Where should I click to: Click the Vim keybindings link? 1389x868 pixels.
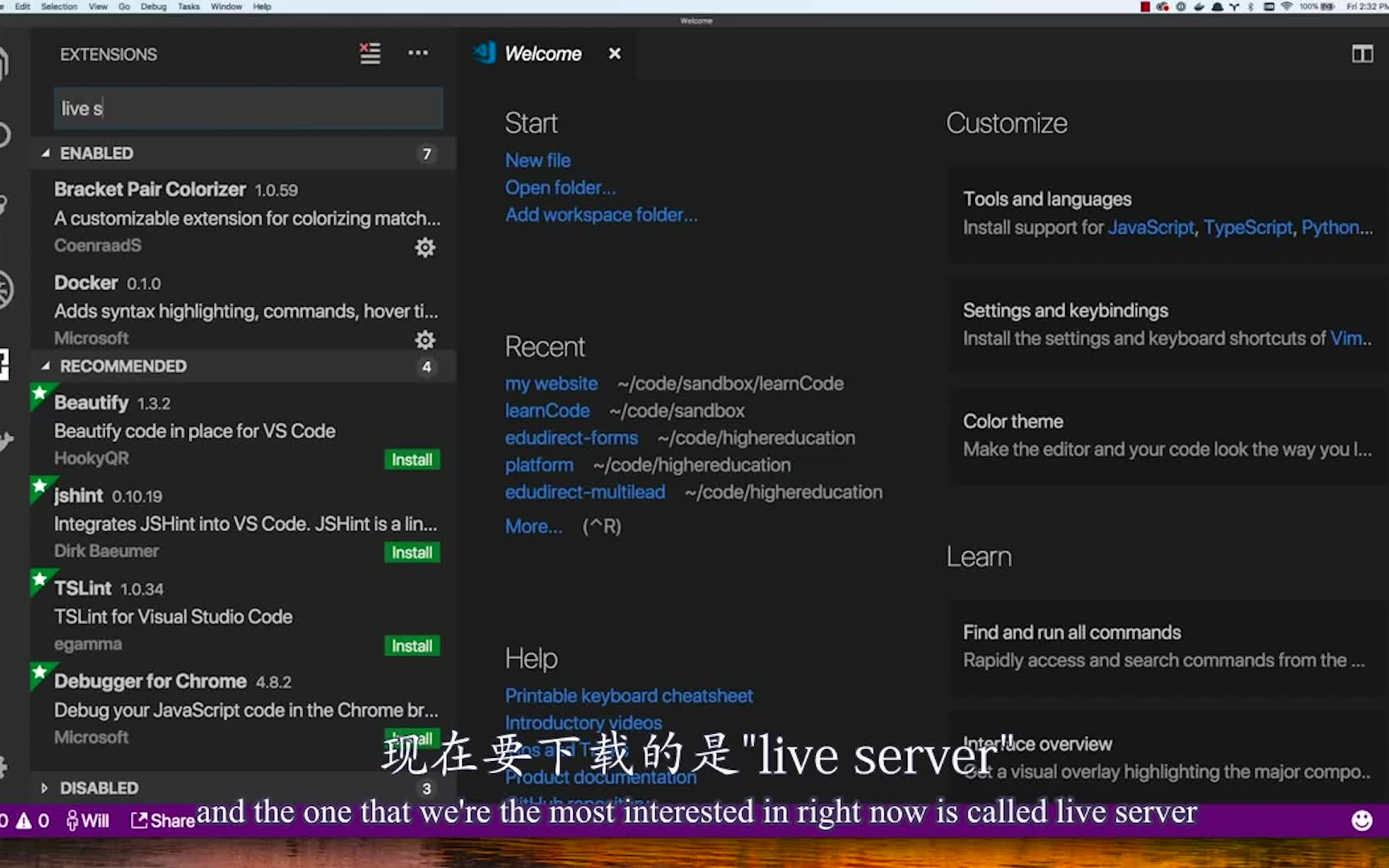click(1346, 338)
